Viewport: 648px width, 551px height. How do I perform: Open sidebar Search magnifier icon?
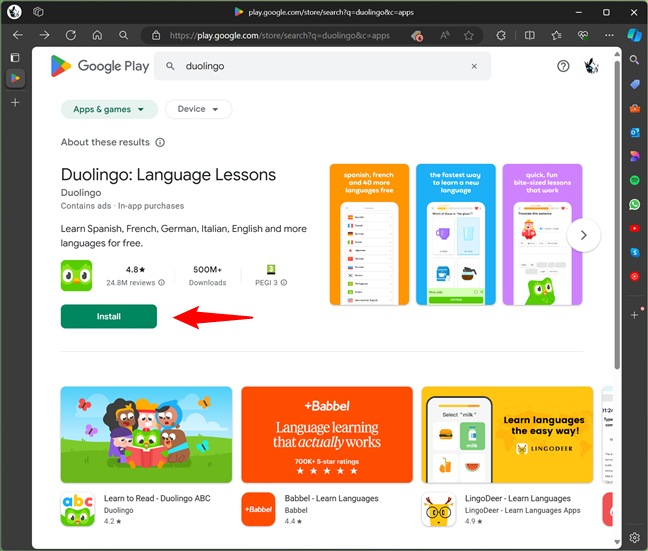[x=634, y=60]
